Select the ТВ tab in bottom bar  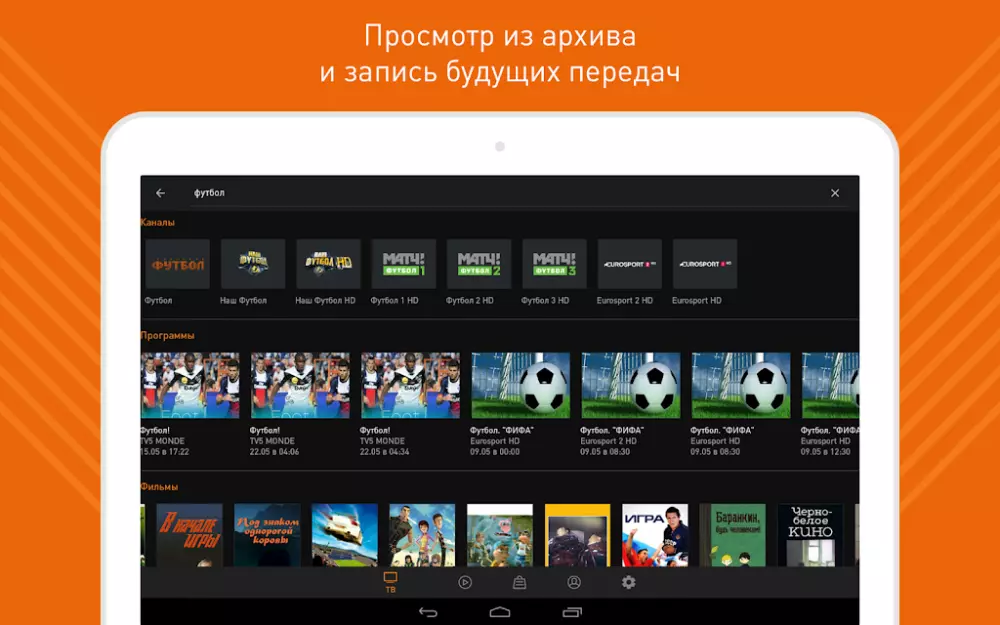point(390,582)
